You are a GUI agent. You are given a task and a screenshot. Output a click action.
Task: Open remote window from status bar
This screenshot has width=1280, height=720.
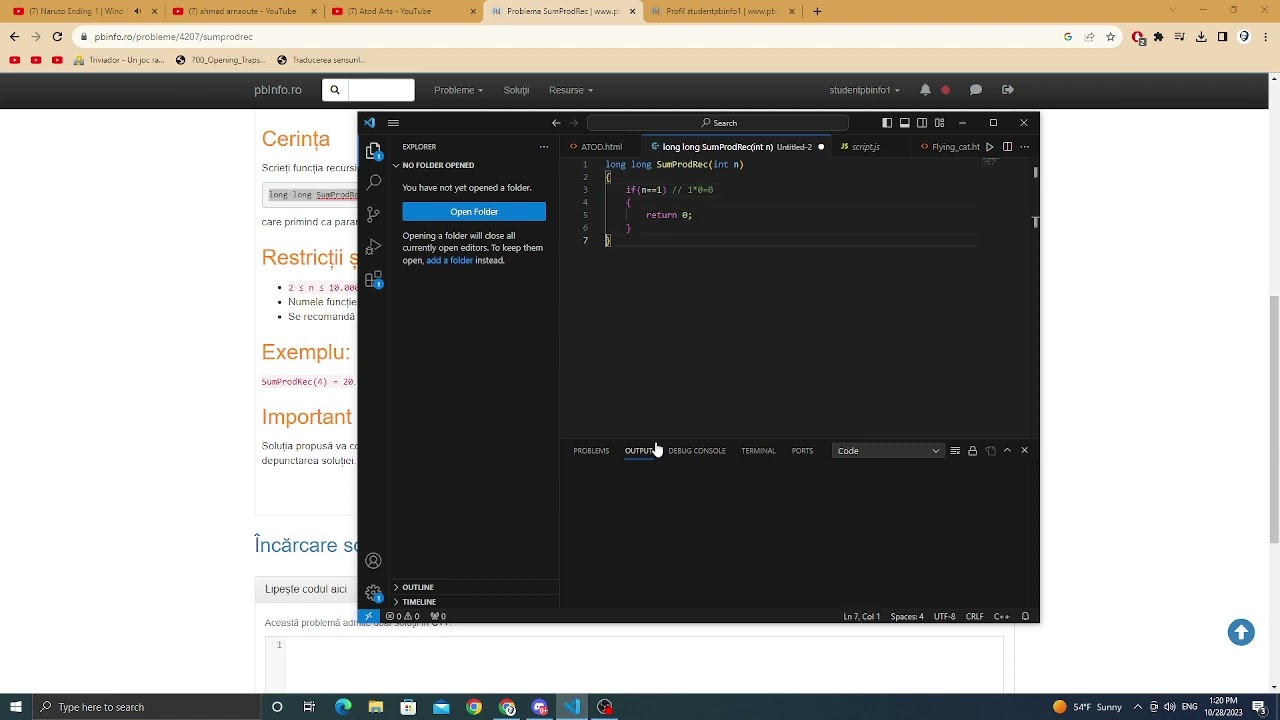(368, 616)
